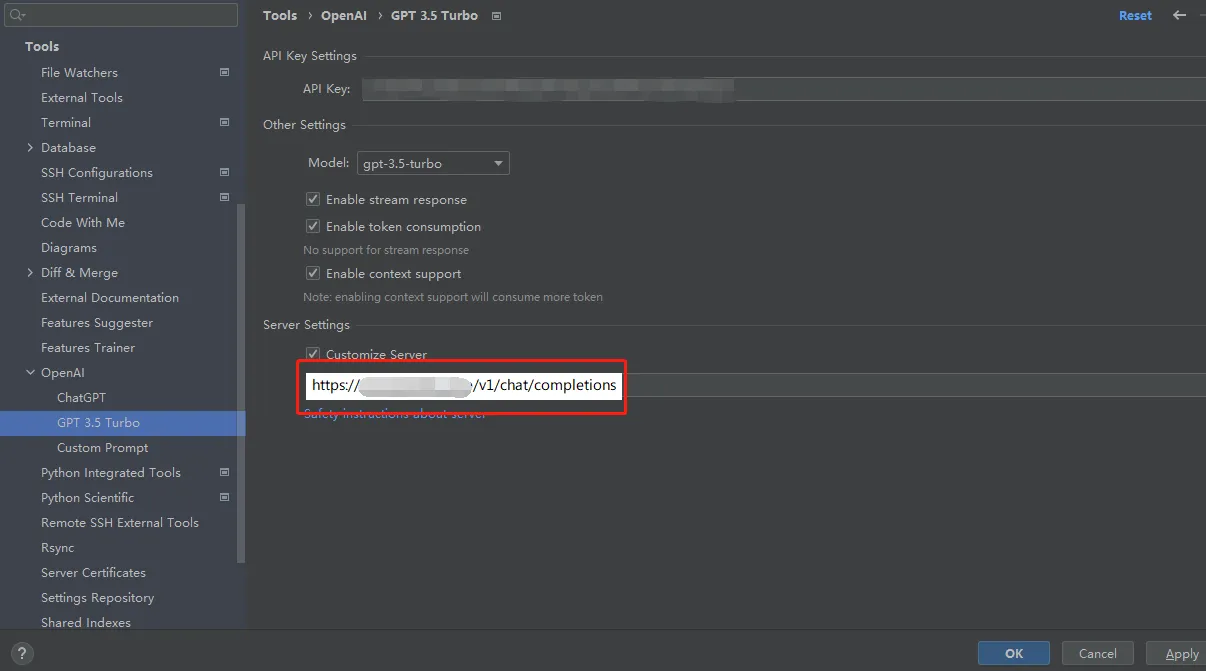Click the project-level icon beside Python Integrated Tools
The height and width of the screenshot is (671, 1206).
coord(224,472)
